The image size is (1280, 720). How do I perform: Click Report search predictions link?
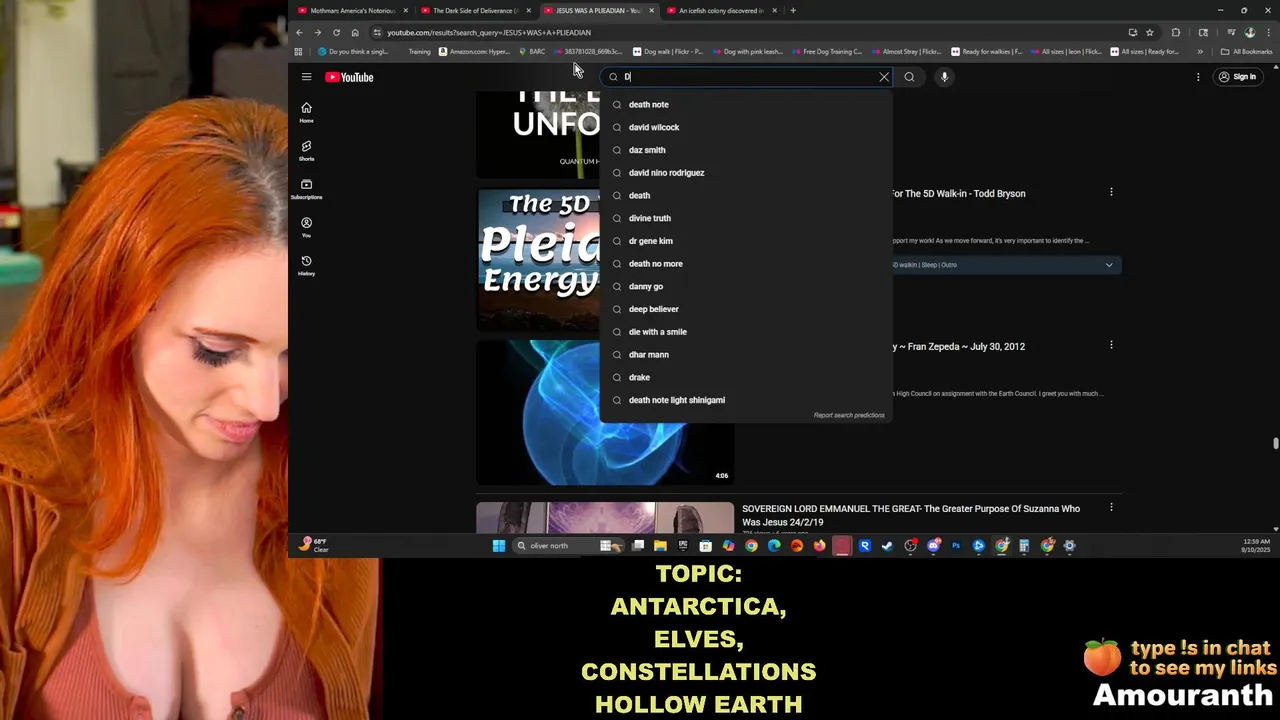click(849, 415)
